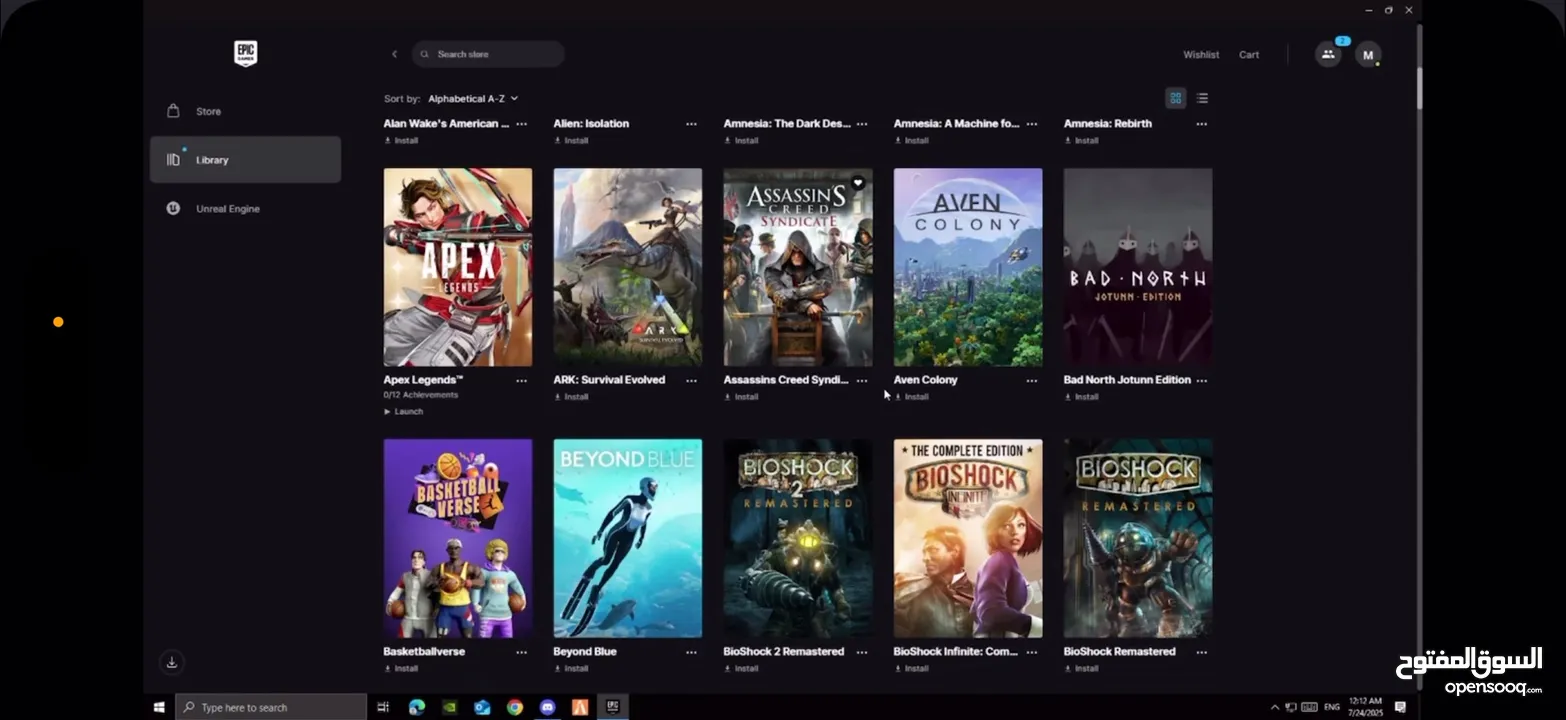The height and width of the screenshot is (720, 1566).
Task: Select Library in the sidebar
Action: point(245,160)
